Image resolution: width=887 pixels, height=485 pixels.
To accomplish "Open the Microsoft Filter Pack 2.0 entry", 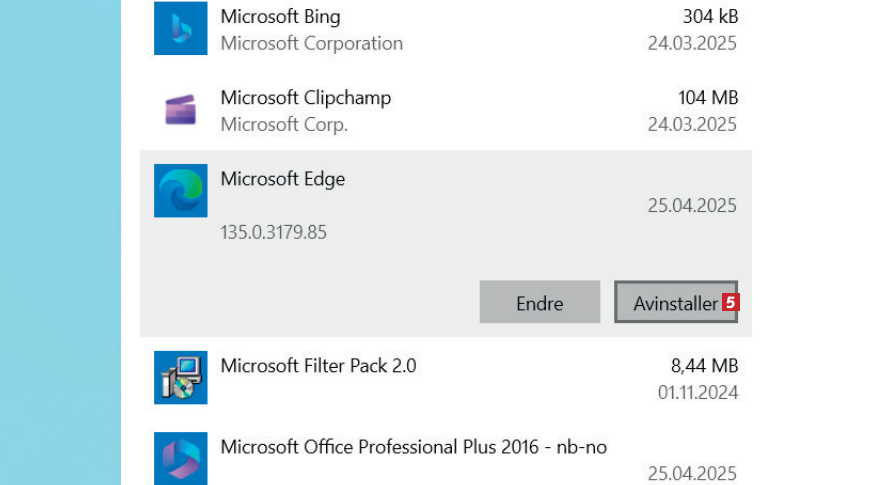I will [x=317, y=366].
